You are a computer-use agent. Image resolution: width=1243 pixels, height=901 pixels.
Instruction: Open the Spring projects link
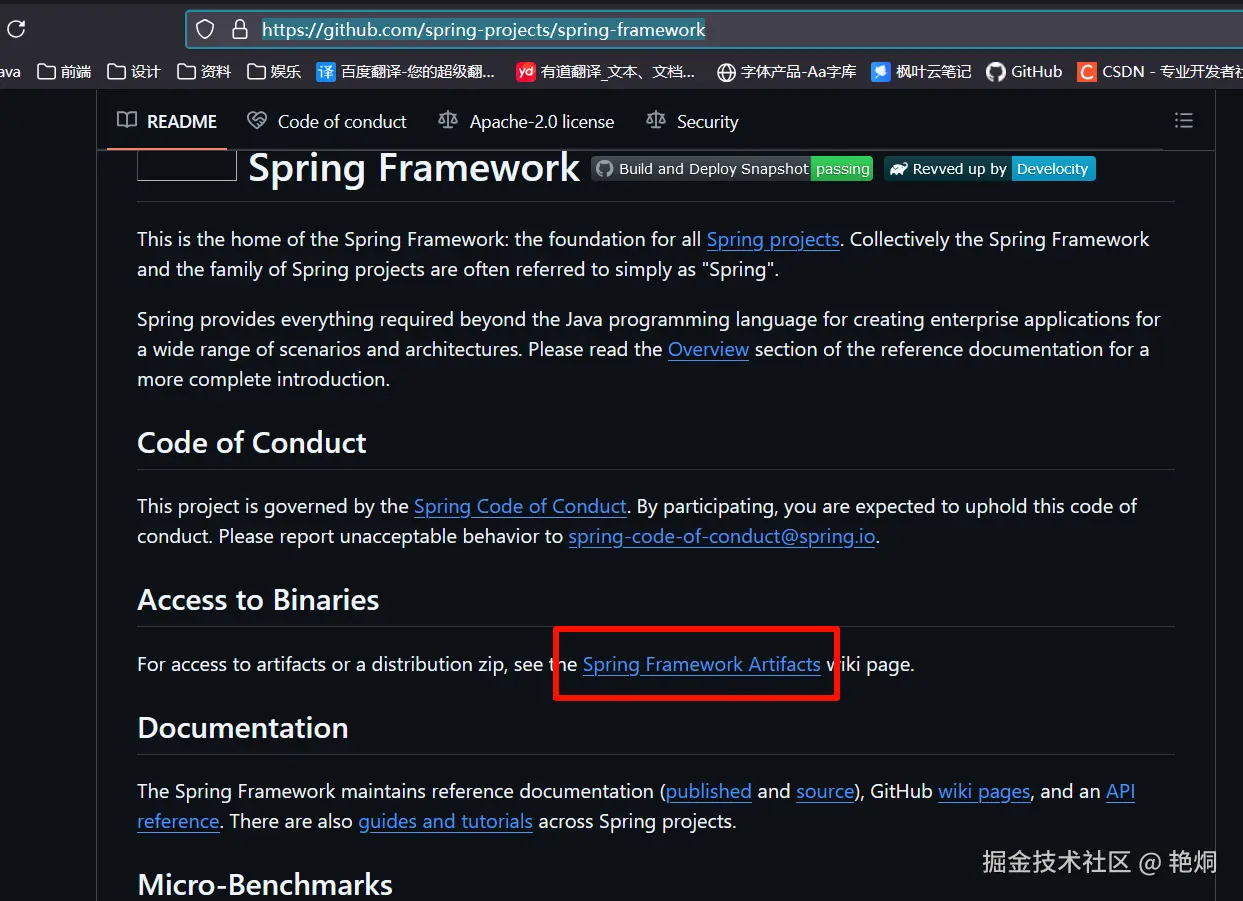coord(773,240)
